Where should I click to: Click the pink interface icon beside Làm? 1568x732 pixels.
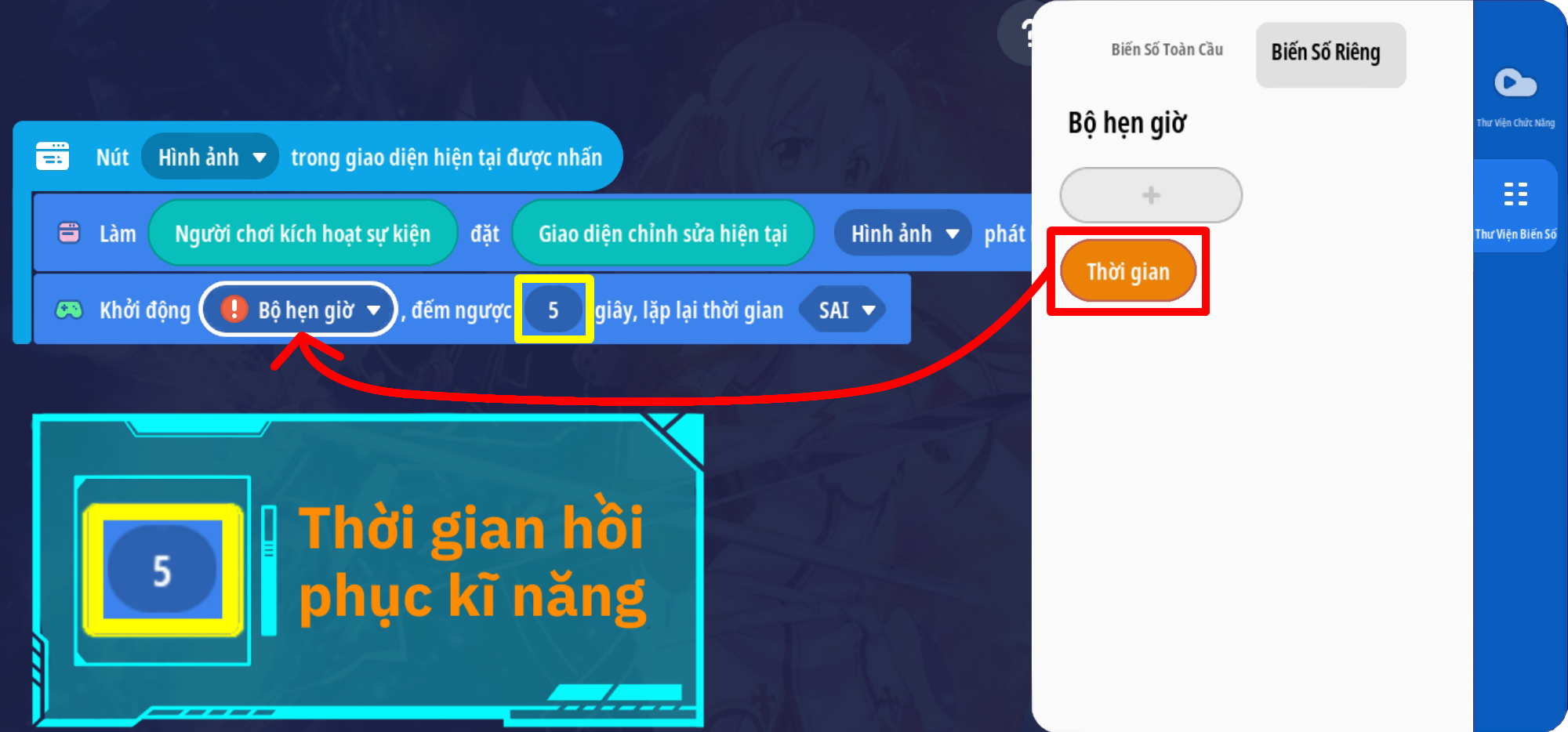point(69,233)
